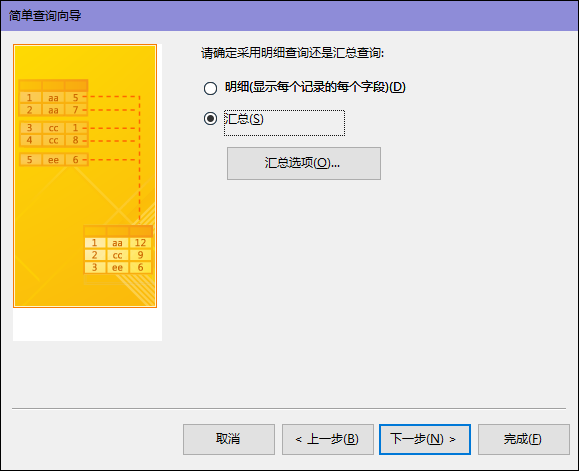This screenshot has width=579, height=471.
Task: Click the wizard illustration preview image
Action: 85,176
